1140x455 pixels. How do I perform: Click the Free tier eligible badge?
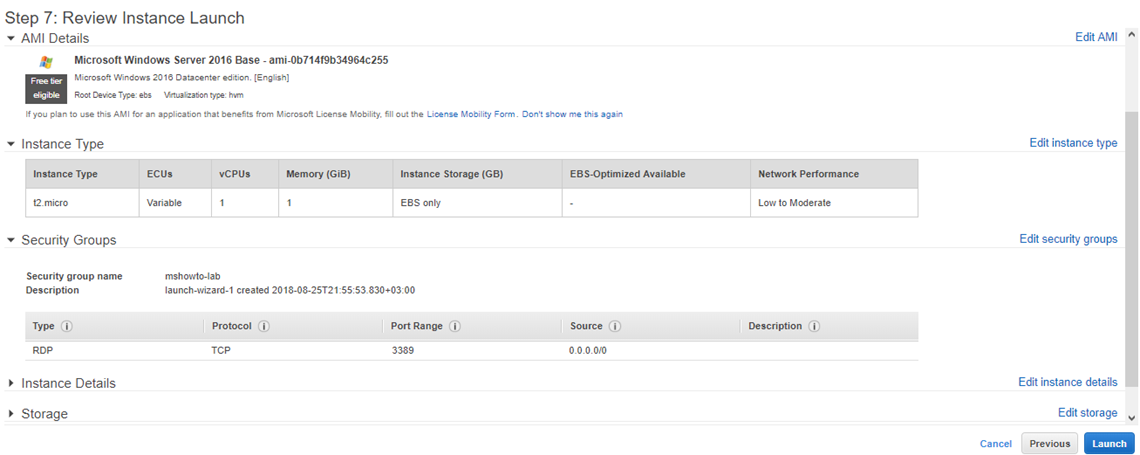pyautogui.click(x=47, y=89)
